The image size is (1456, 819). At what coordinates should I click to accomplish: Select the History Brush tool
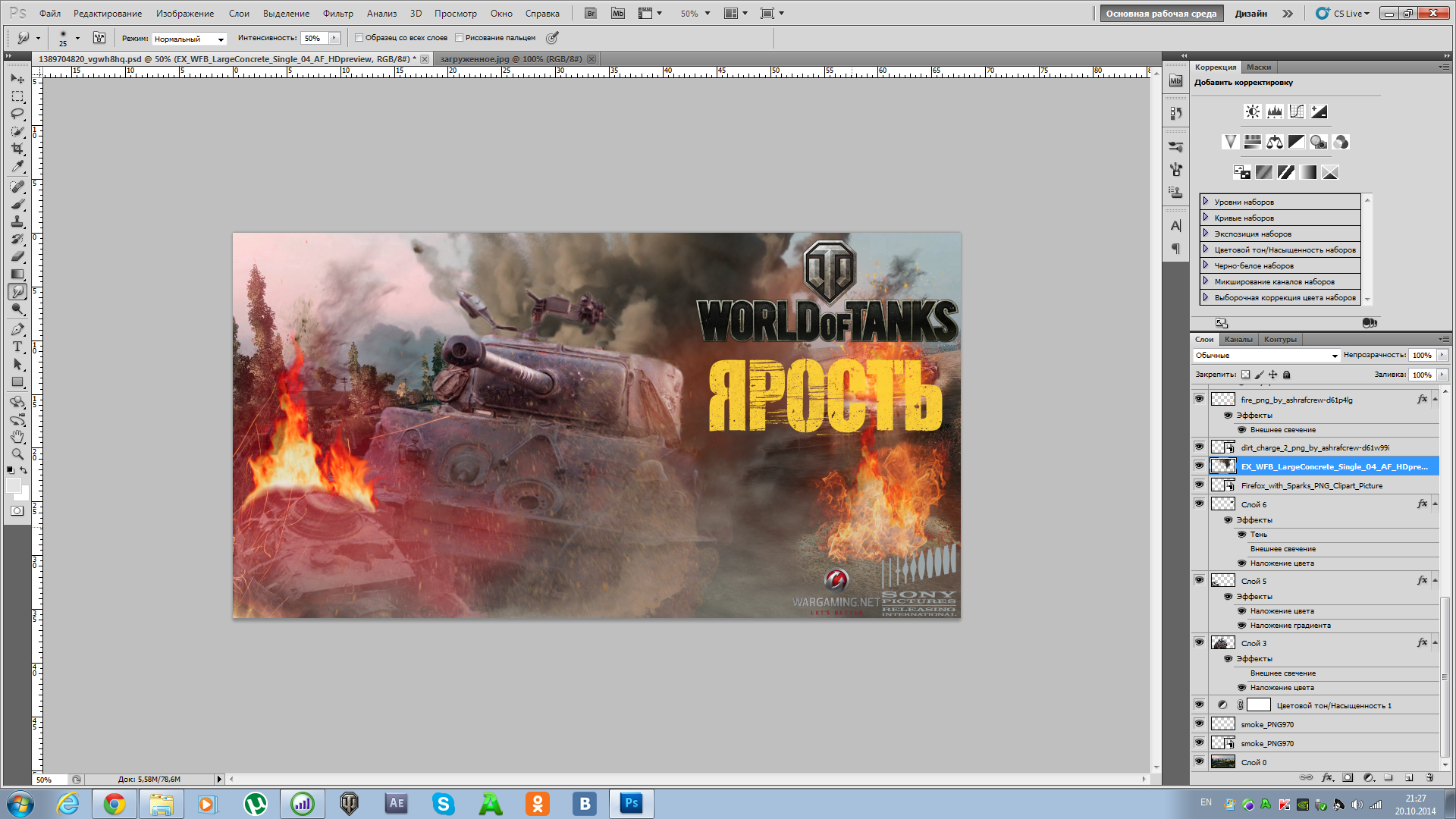pyautogui.click(x=17, y=239)
